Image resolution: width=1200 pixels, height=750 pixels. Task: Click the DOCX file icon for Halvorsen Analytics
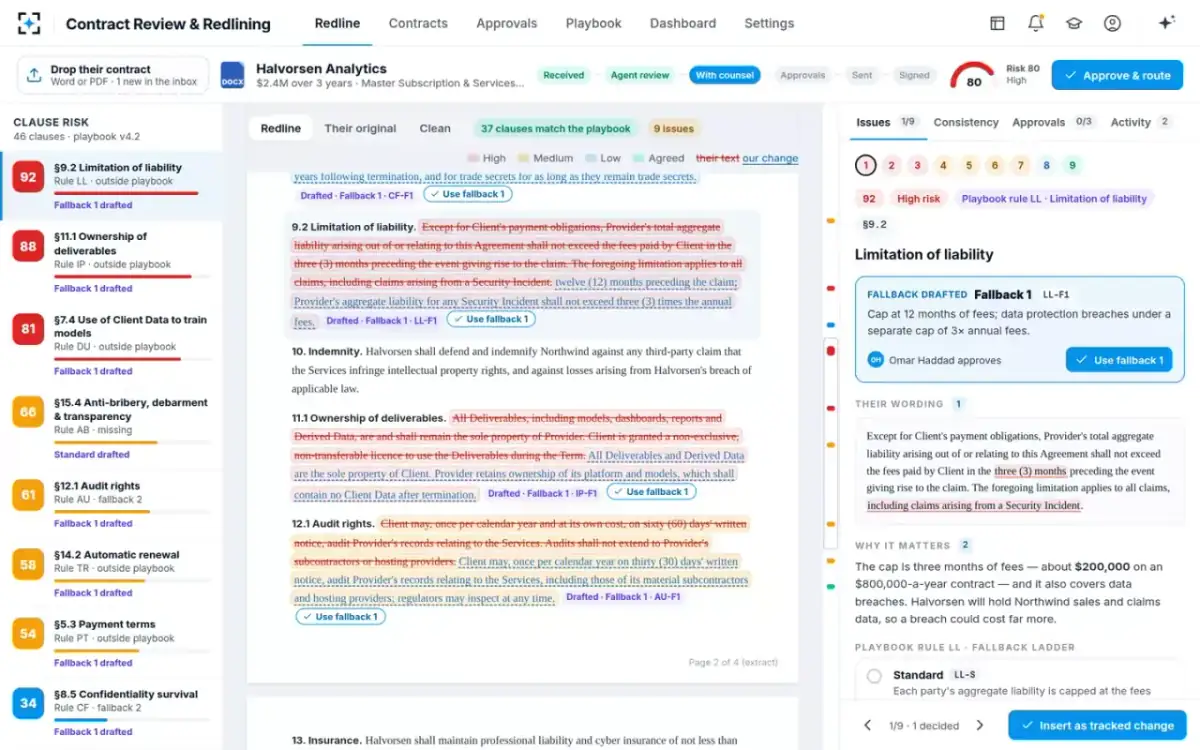point(232,75)
